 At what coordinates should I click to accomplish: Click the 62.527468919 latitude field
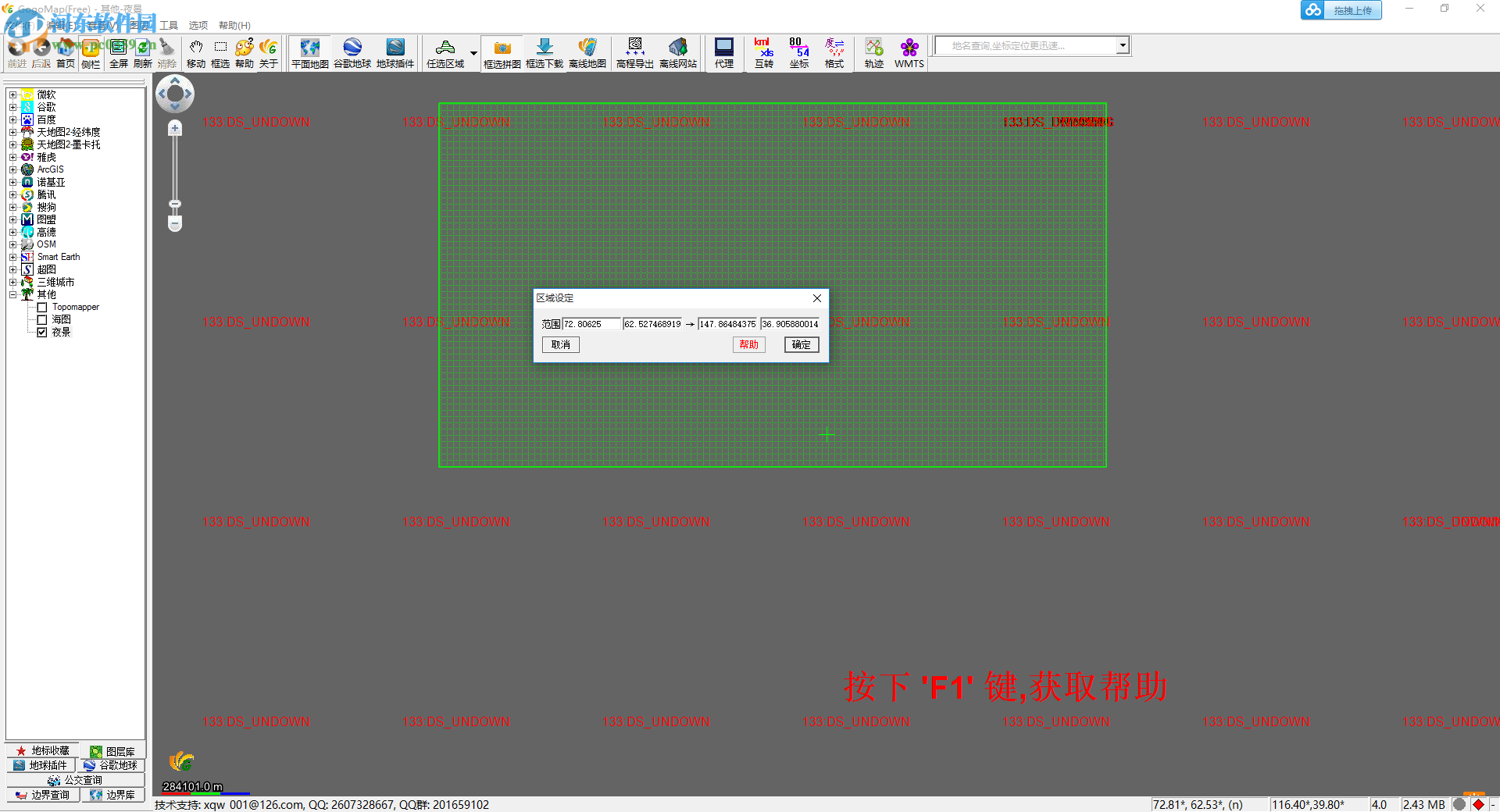click(653, 324)
